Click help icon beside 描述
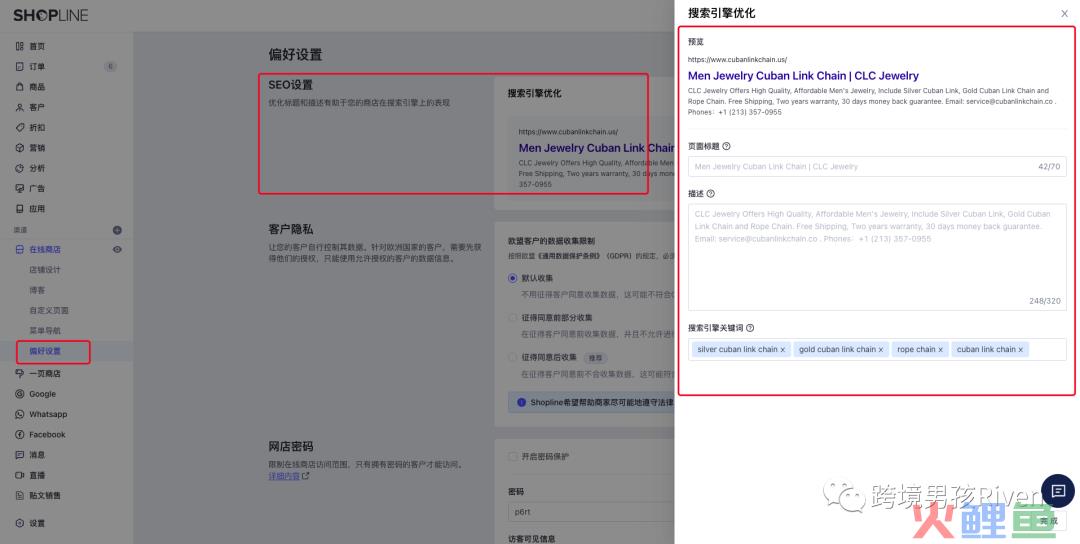Screen dimensions: 1080x544 pos(711,193)
